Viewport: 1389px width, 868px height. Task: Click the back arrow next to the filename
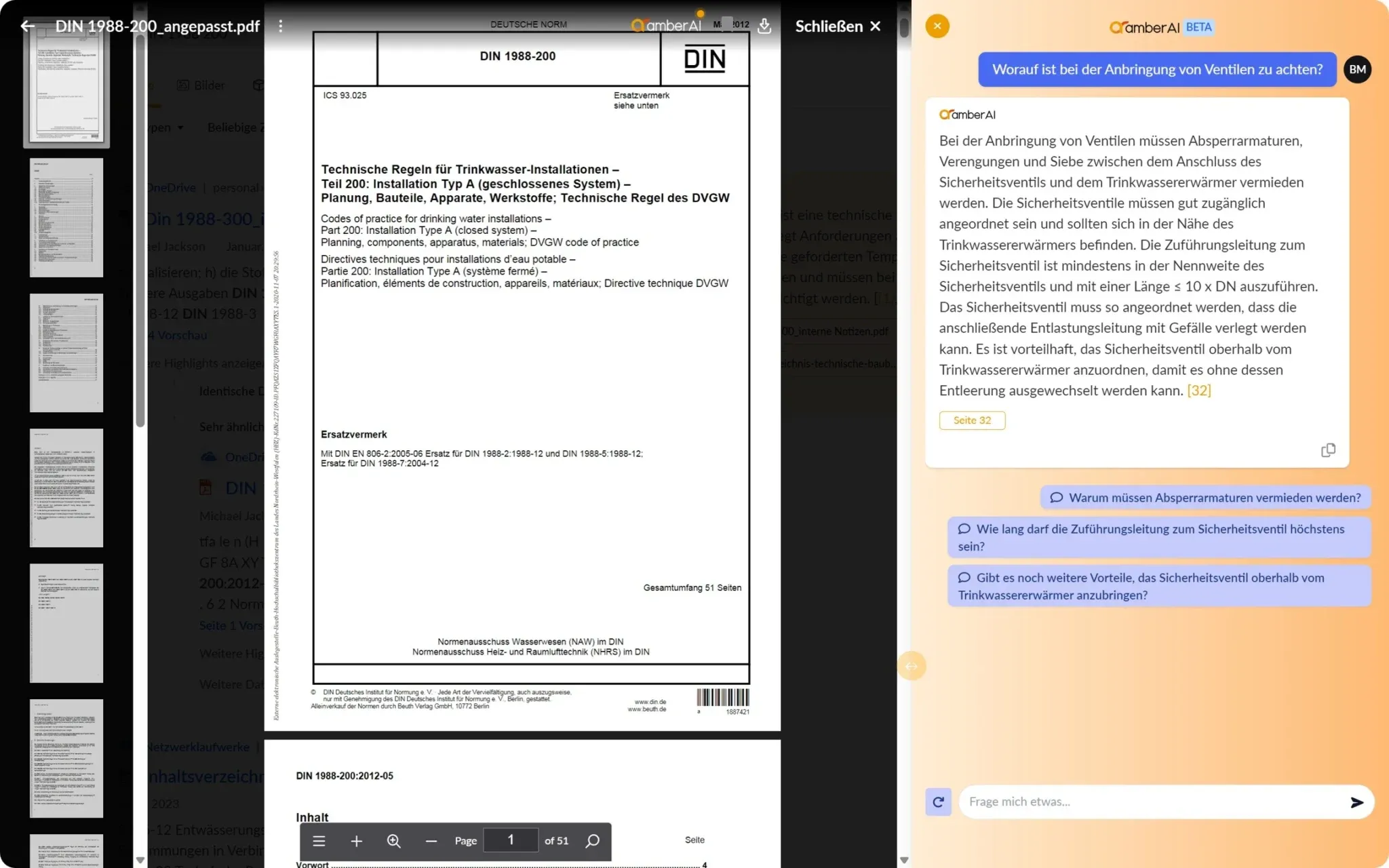tap(27, 26)
